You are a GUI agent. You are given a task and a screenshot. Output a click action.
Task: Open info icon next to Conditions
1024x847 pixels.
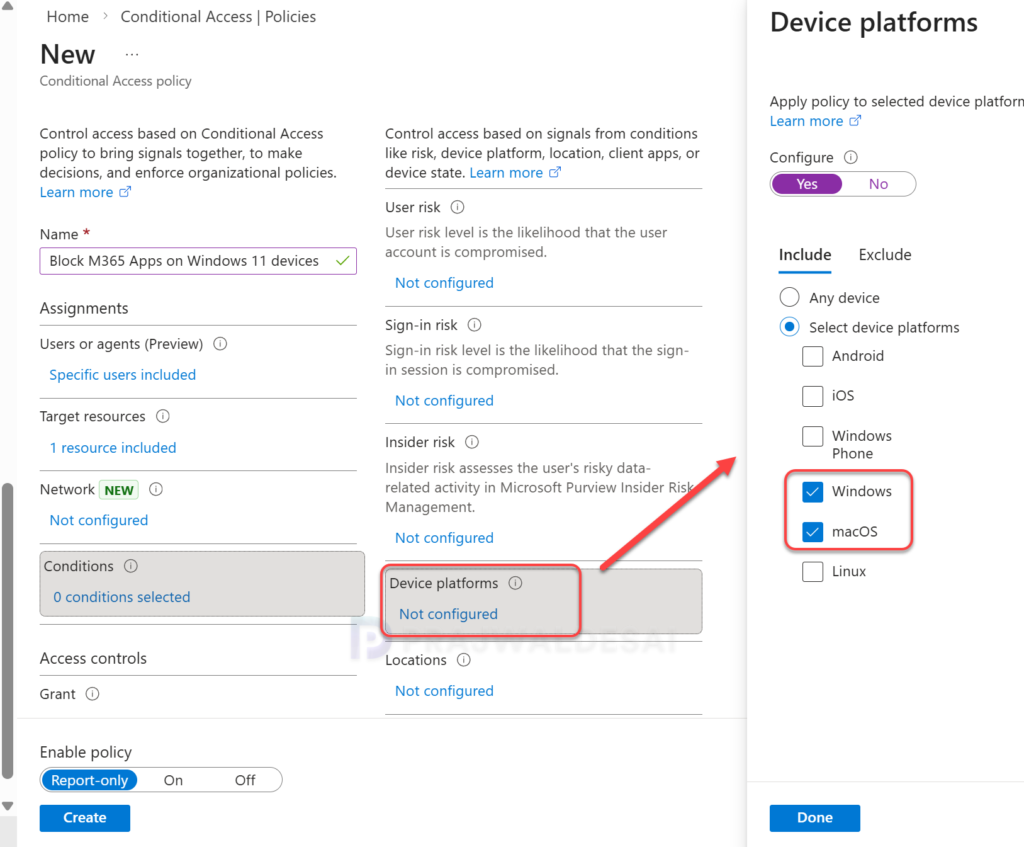pyautogui.click(x=131, y=566)
